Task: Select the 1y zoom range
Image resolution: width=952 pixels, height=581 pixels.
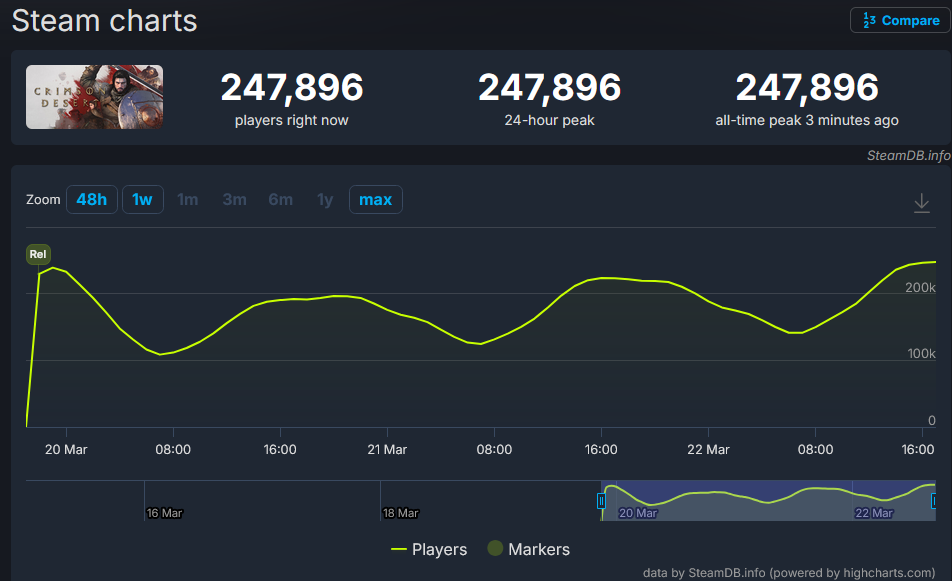Action: 325,200
